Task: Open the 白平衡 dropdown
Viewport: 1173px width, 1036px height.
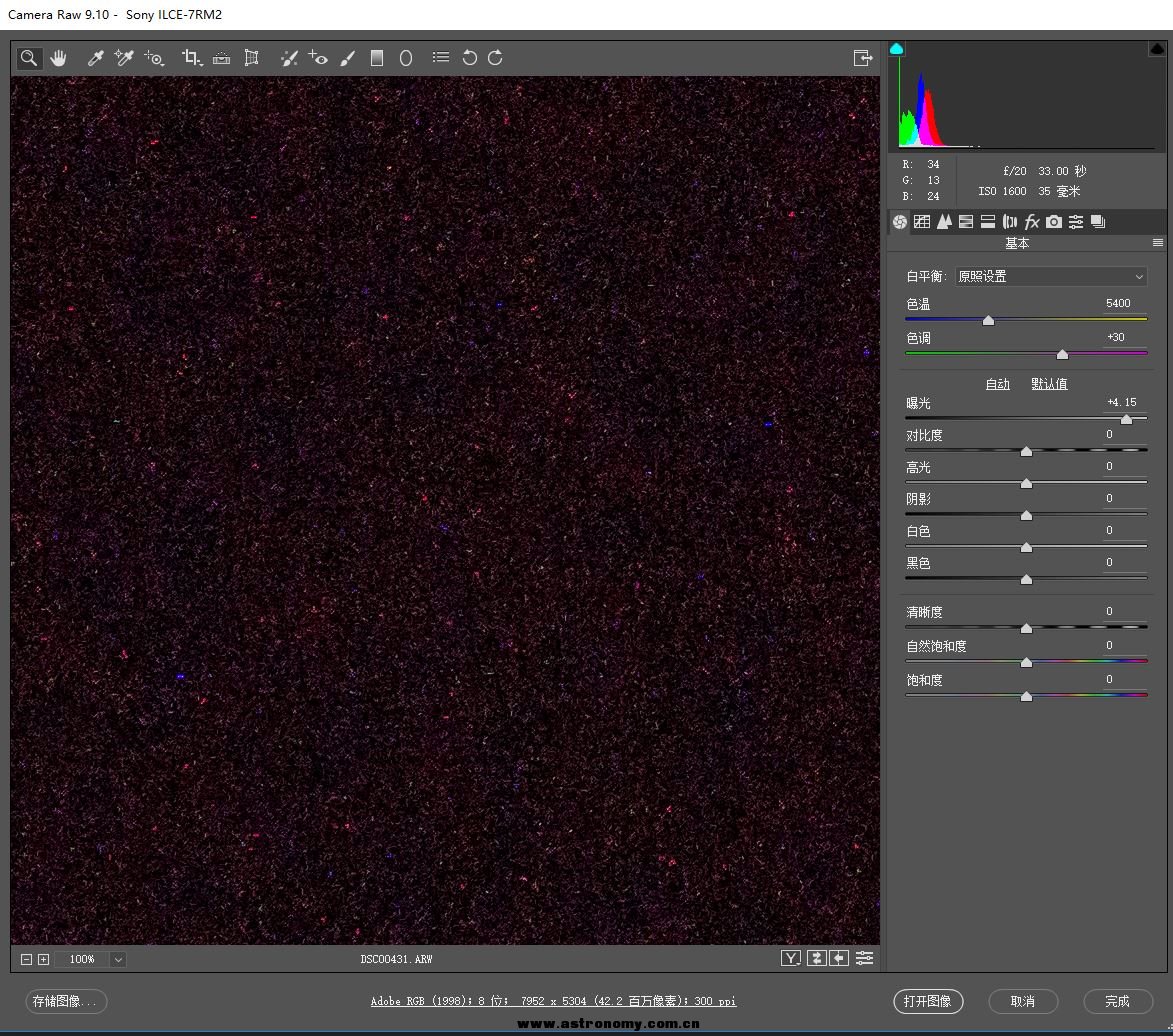Action: [x=1051, y=277]
